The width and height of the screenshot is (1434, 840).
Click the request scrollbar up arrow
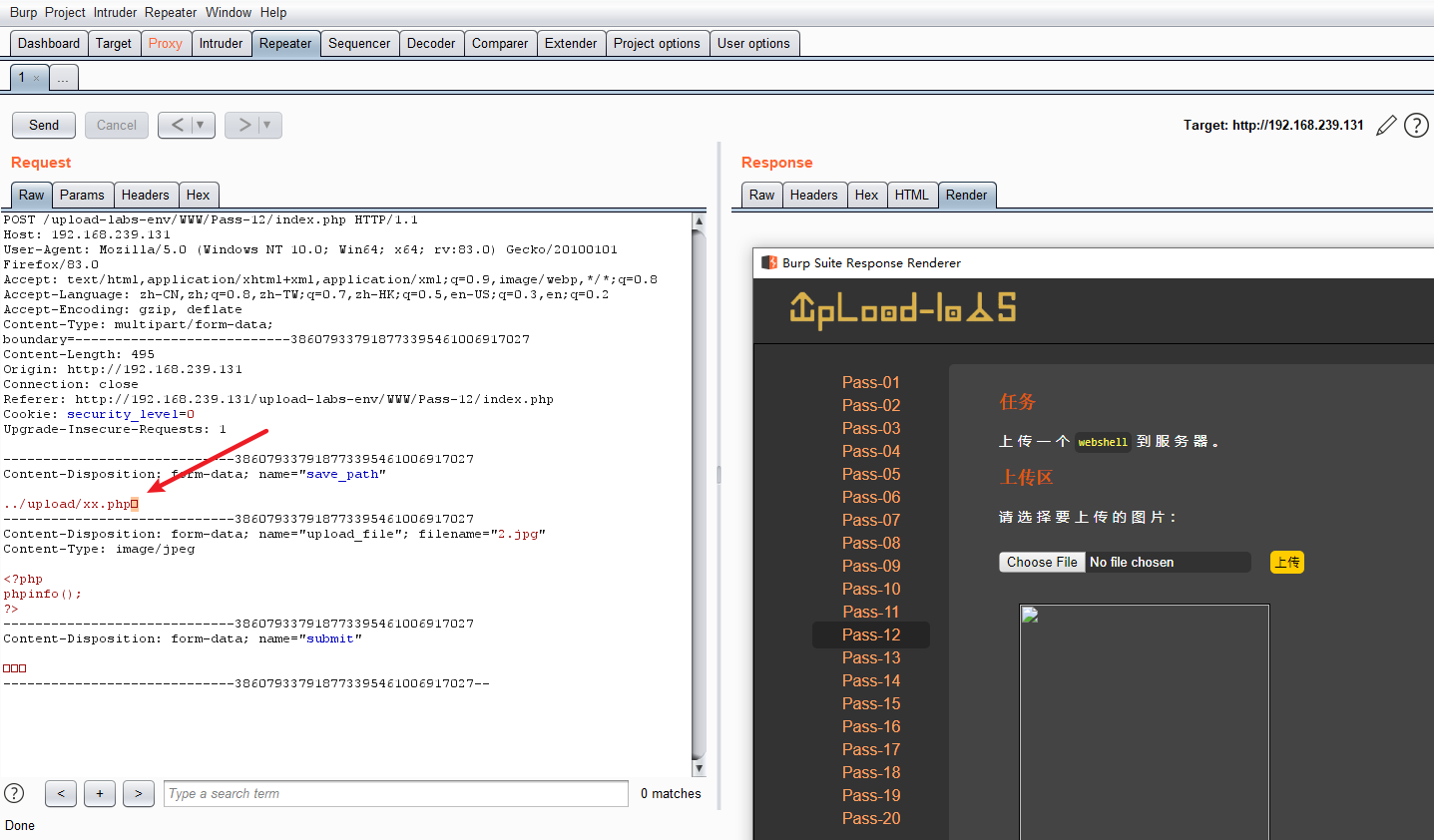coord(699,220)
